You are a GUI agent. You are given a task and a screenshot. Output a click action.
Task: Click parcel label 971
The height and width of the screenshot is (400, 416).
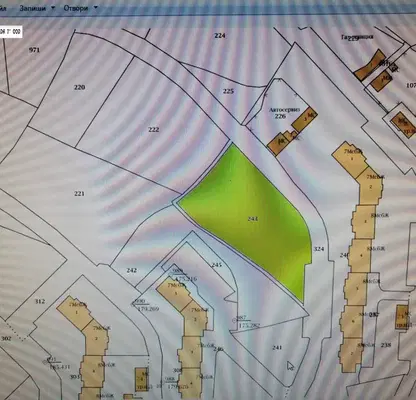(x=34, y=50)
